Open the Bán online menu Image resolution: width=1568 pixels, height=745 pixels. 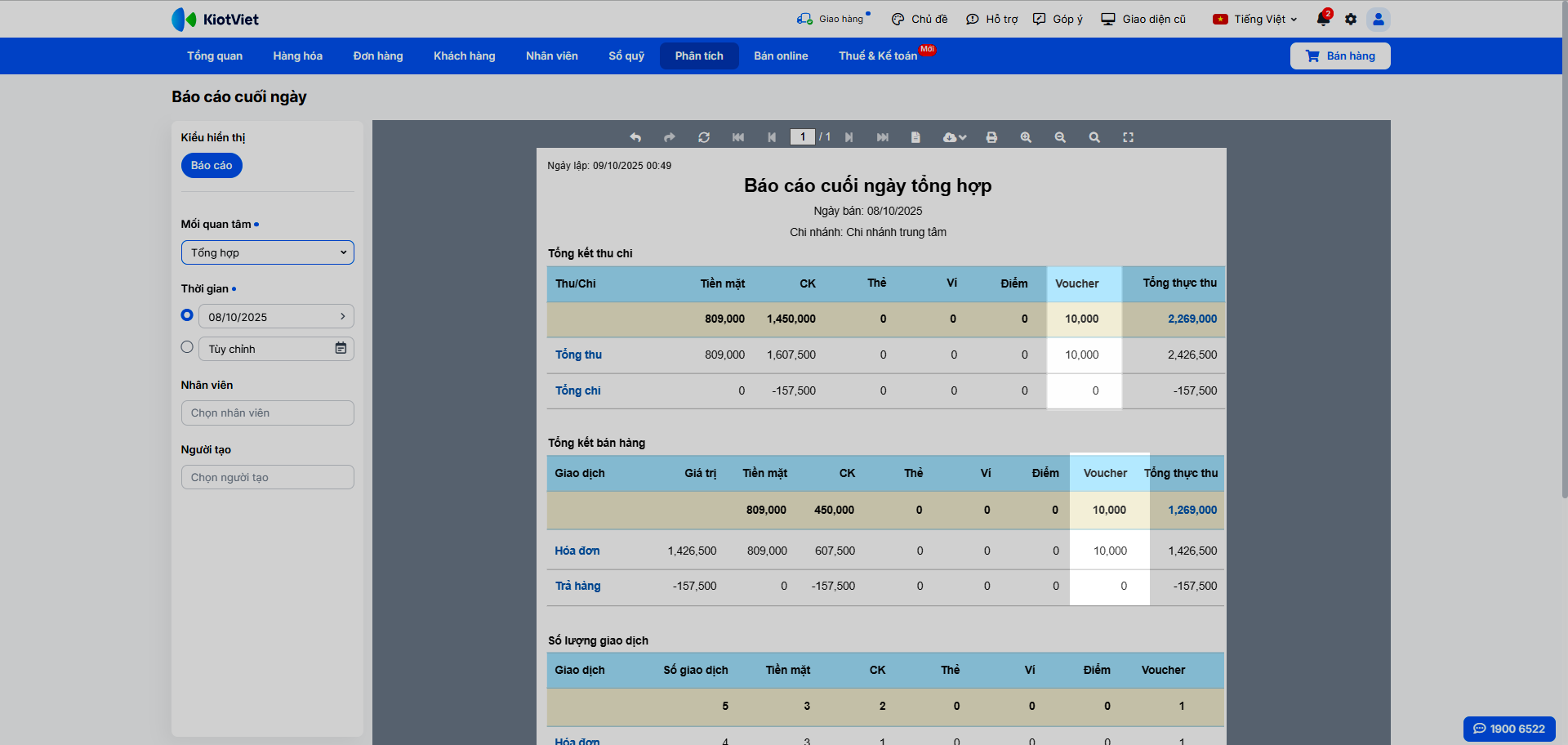(x=781, y=56)
